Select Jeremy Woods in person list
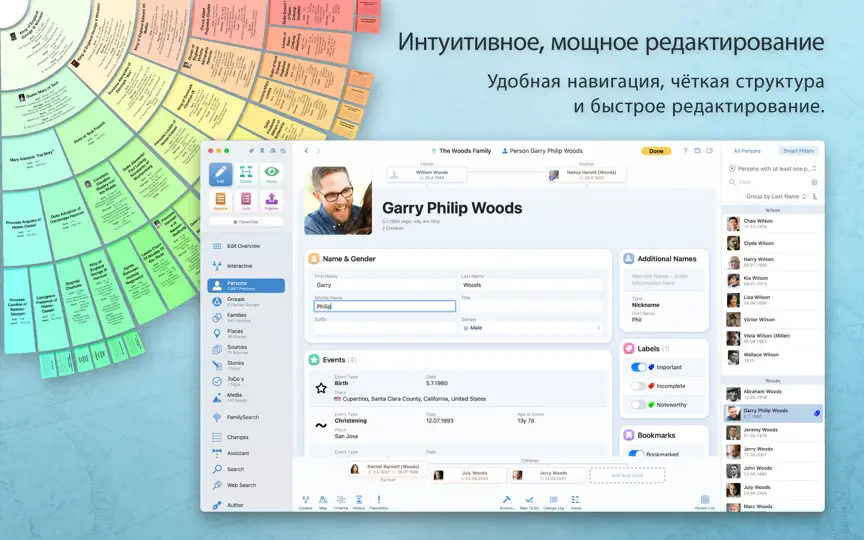Viewport: 864px width, 540px height. [773, 433]
